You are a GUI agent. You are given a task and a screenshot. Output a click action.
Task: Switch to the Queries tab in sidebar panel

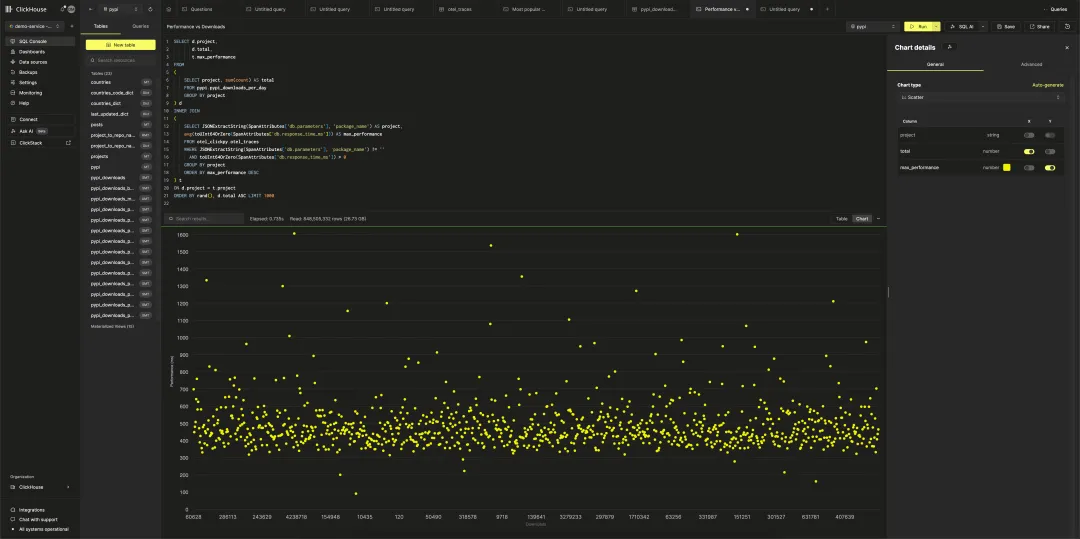[141, 26]
